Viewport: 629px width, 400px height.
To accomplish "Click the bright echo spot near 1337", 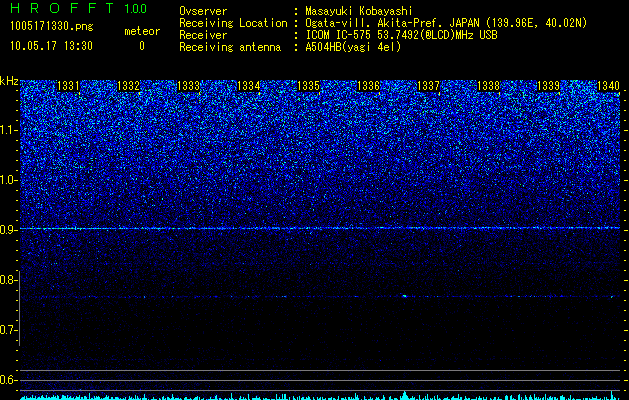I will coord(404,296).
